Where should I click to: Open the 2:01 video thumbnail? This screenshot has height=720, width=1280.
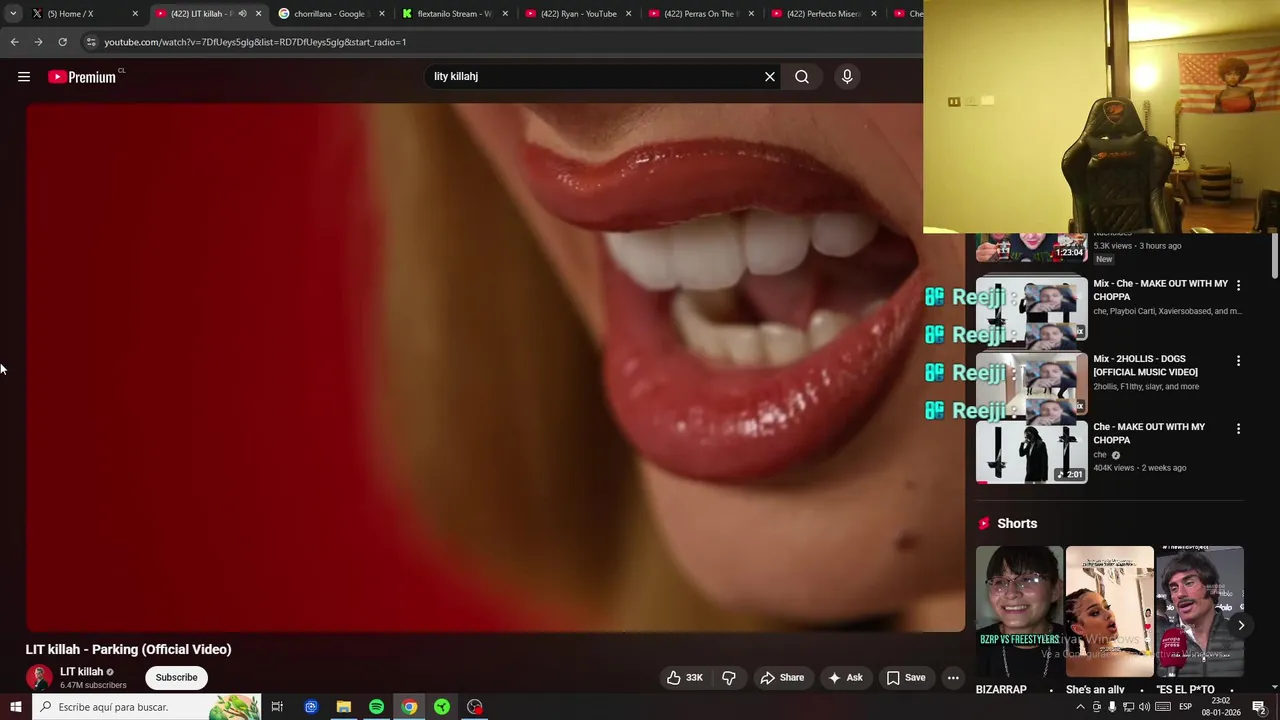[x=1031, y=453]
